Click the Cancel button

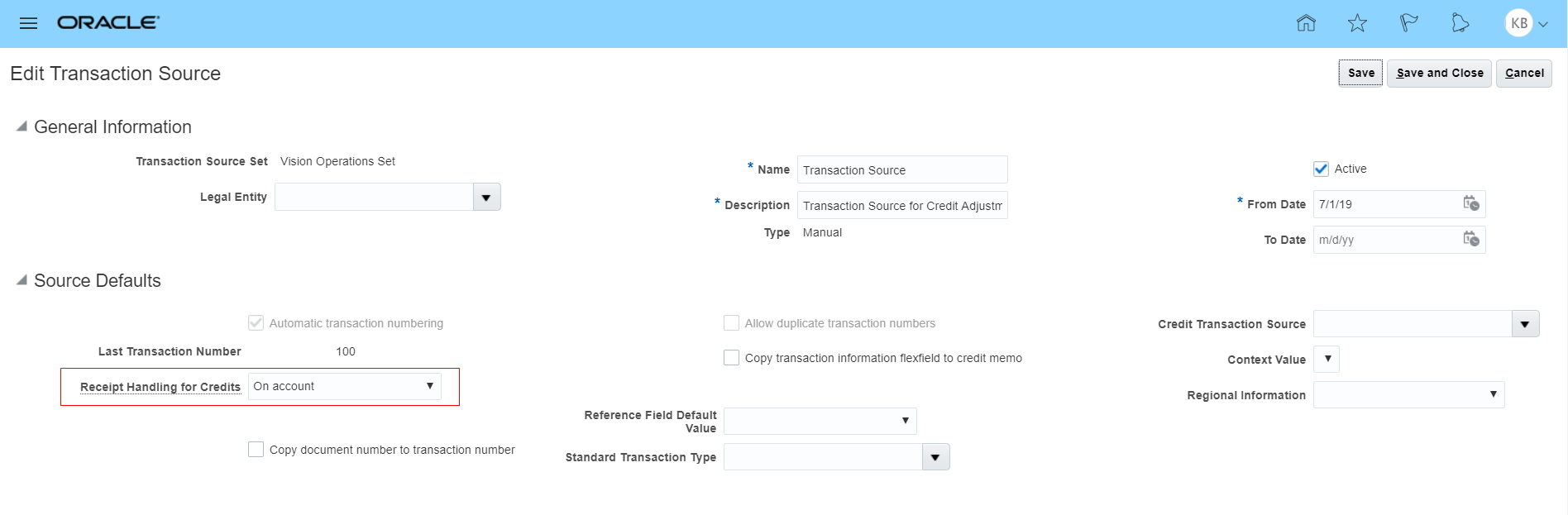point(1523,73)
